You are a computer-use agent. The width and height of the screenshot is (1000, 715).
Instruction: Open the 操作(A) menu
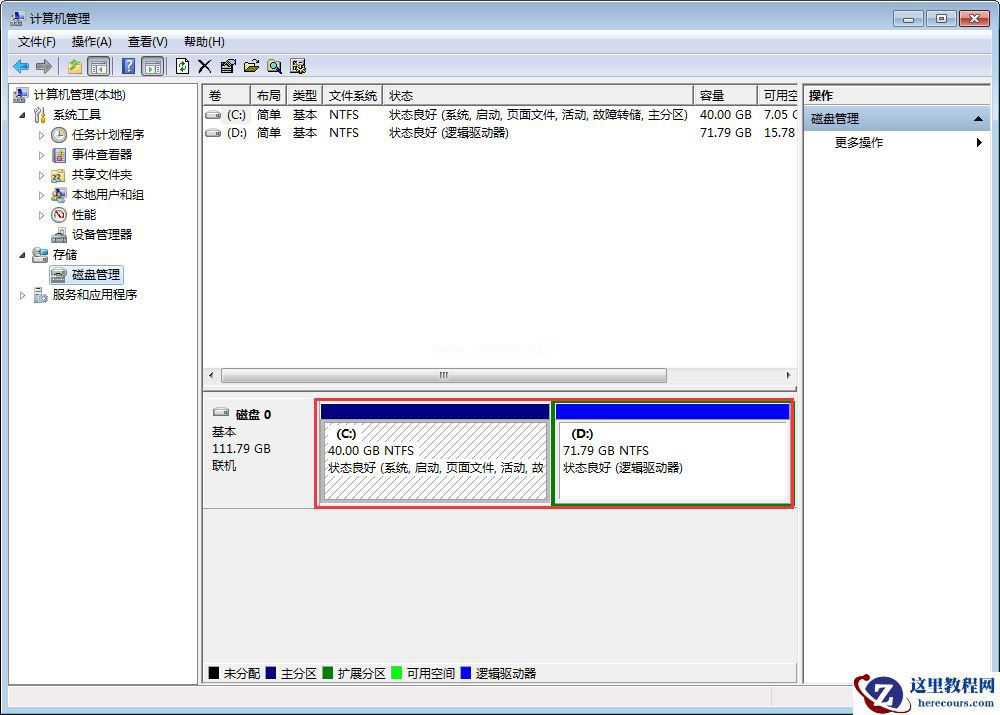[x=91, y=41]
